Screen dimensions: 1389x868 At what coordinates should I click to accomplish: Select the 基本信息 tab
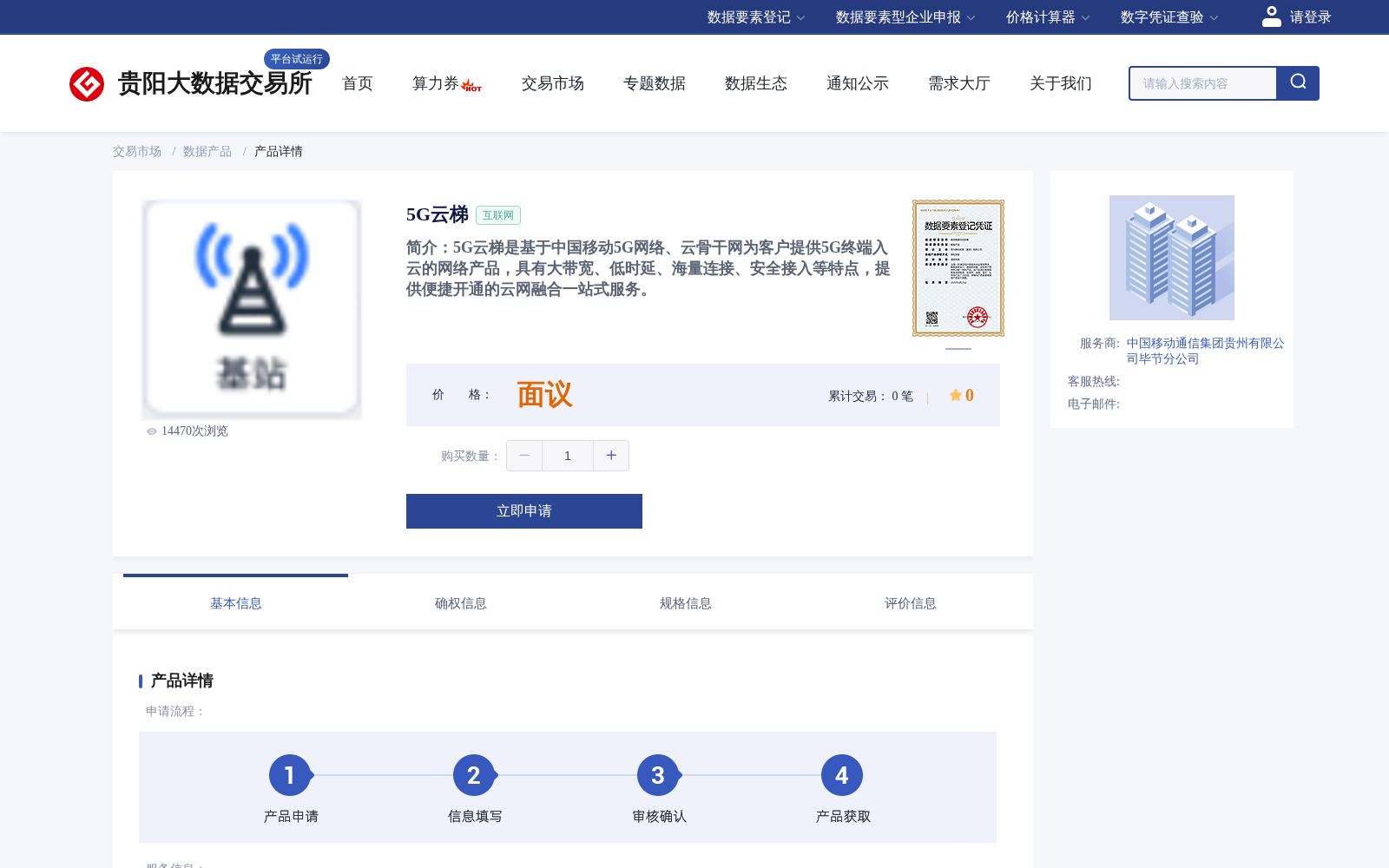click(235, 602)
